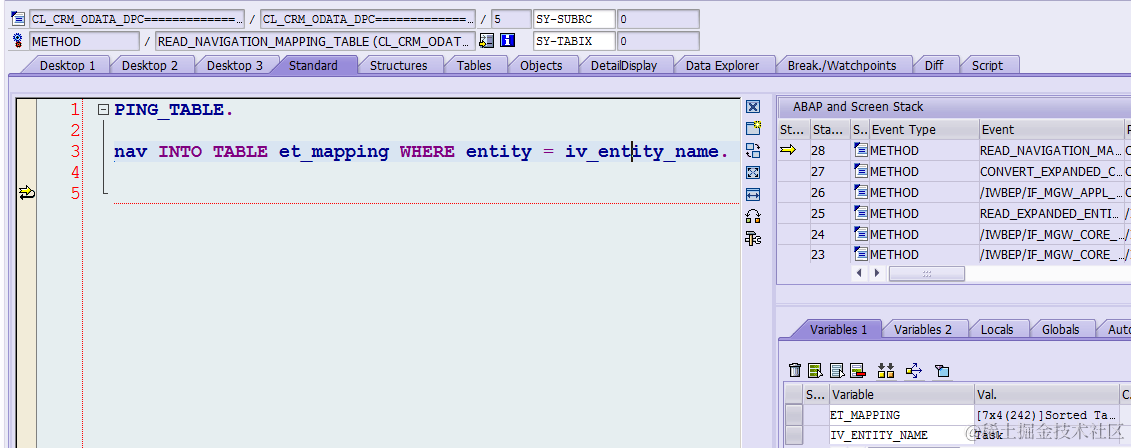This screenshot has width=1131, height=448.
Task: Click the trash icon in Variables toolbar
Action: click(x=795, y=370)
